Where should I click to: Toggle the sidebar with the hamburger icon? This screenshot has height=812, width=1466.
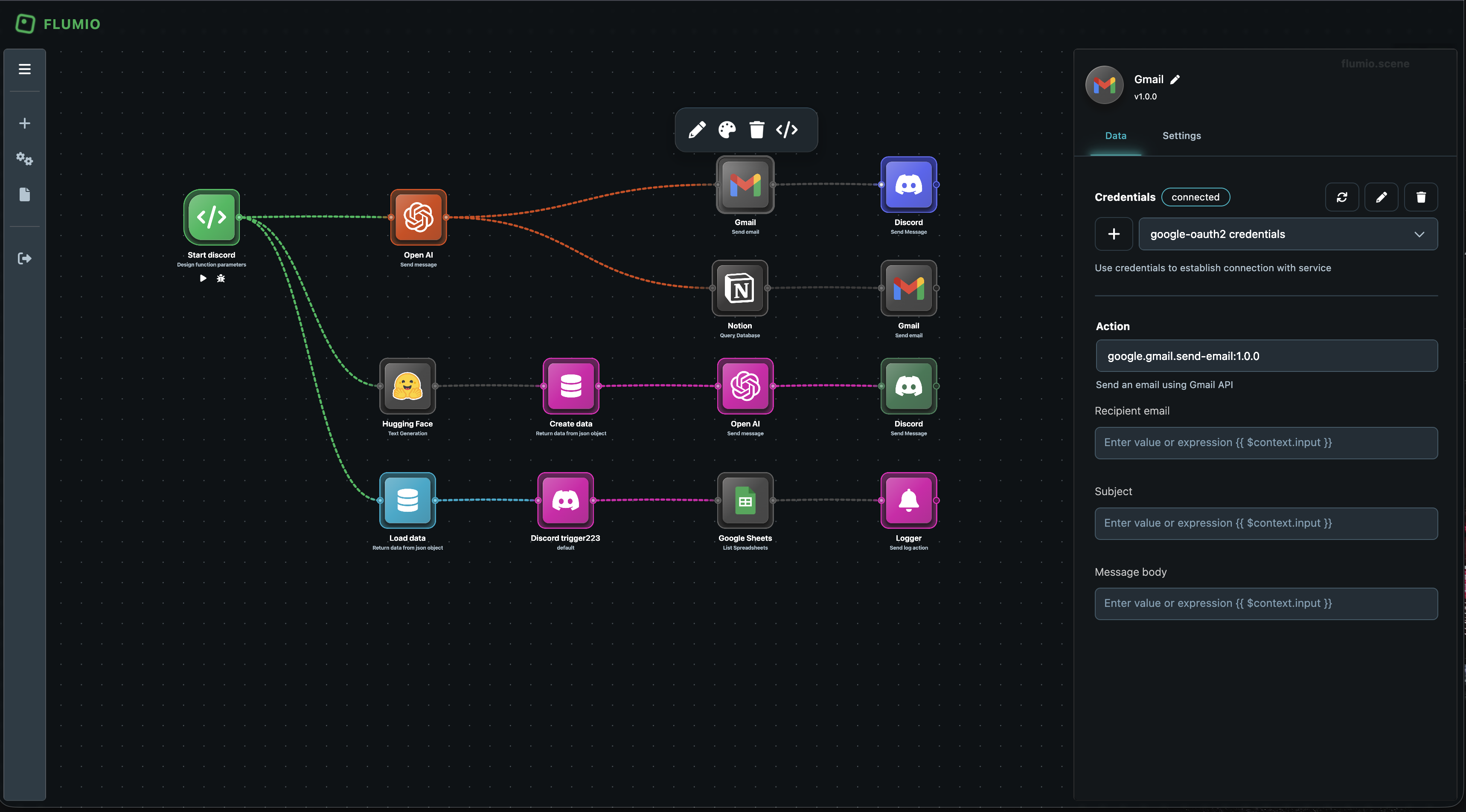point(25,68)
